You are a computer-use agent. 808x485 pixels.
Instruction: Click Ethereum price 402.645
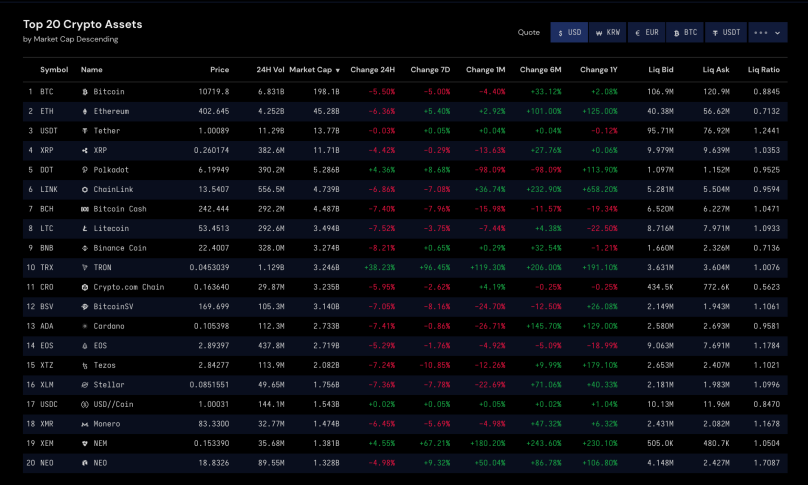coord(214,111)
